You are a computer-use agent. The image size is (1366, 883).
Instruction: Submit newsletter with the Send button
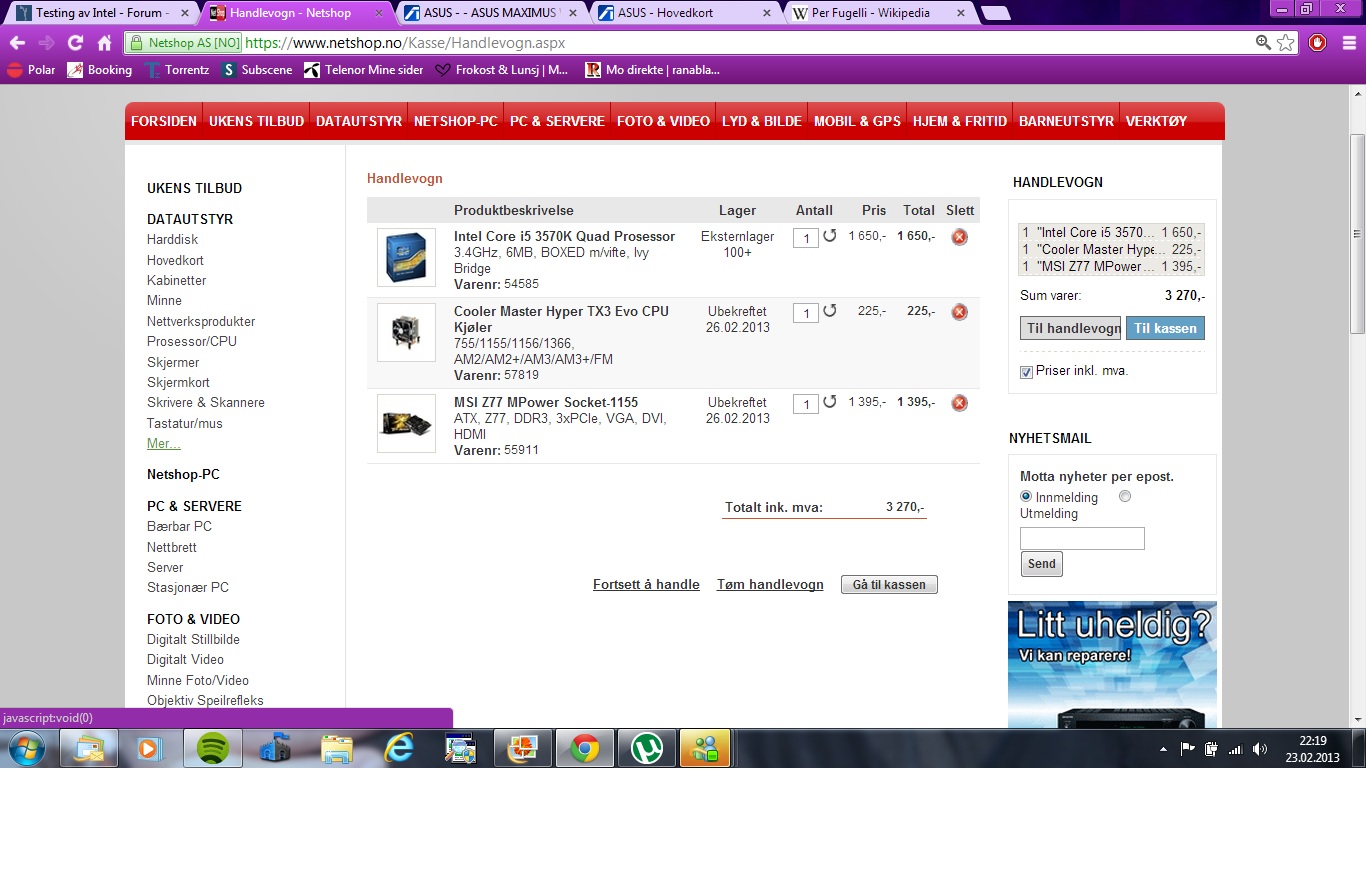(x=1041, y=564)
